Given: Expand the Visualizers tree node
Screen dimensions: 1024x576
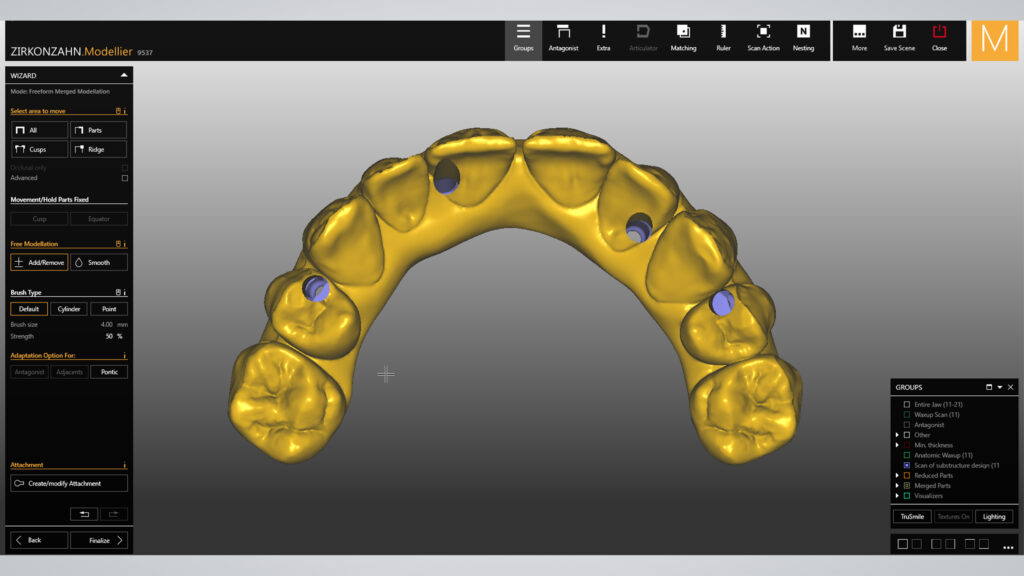Looking at the screenshot, I should [x=897, y=496].
